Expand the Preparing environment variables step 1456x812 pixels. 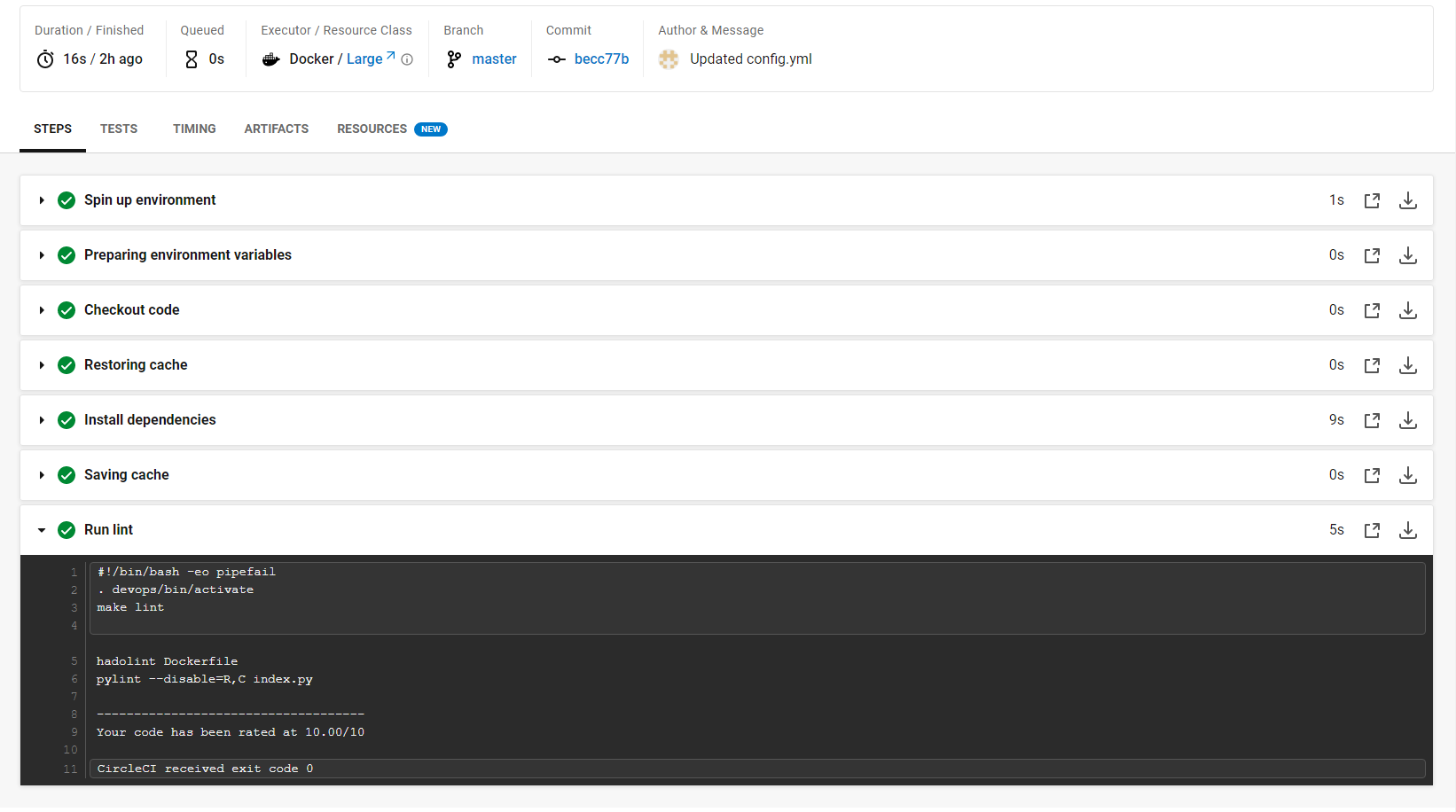point(42,255)
